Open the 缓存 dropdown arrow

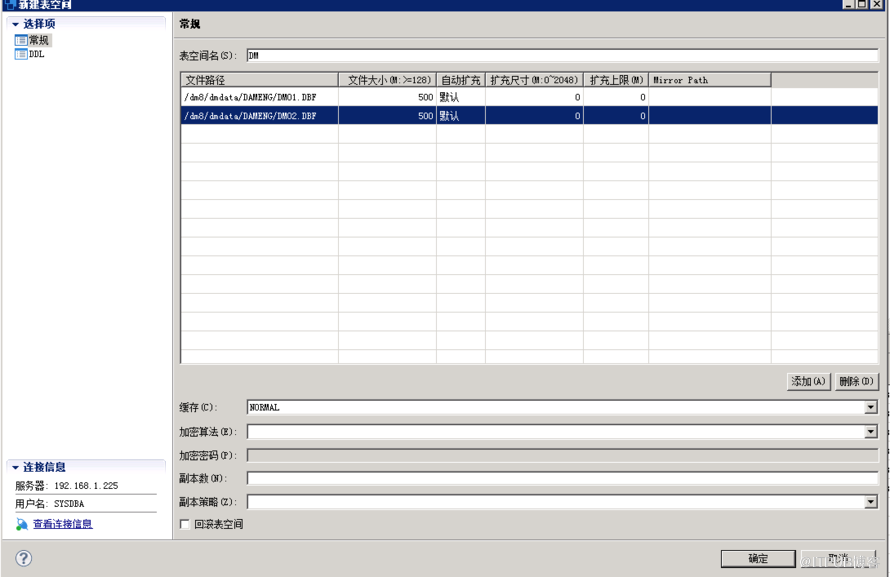pos(871,407)
